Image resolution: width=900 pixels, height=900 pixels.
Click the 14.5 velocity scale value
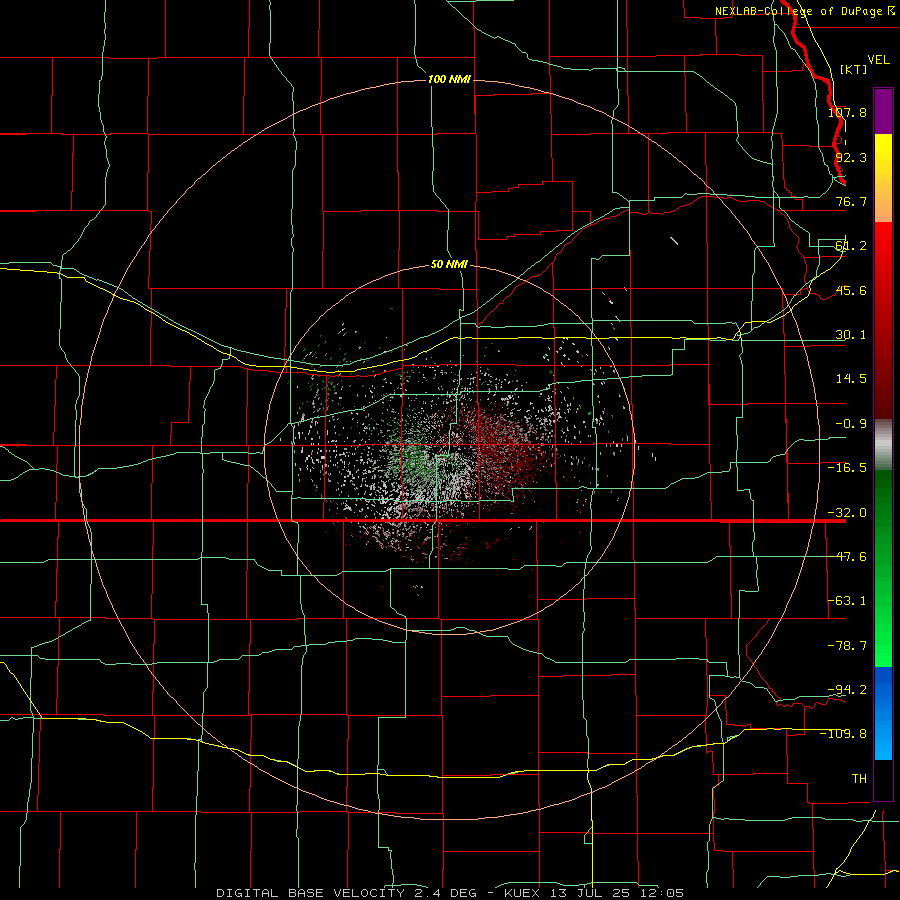851,379
